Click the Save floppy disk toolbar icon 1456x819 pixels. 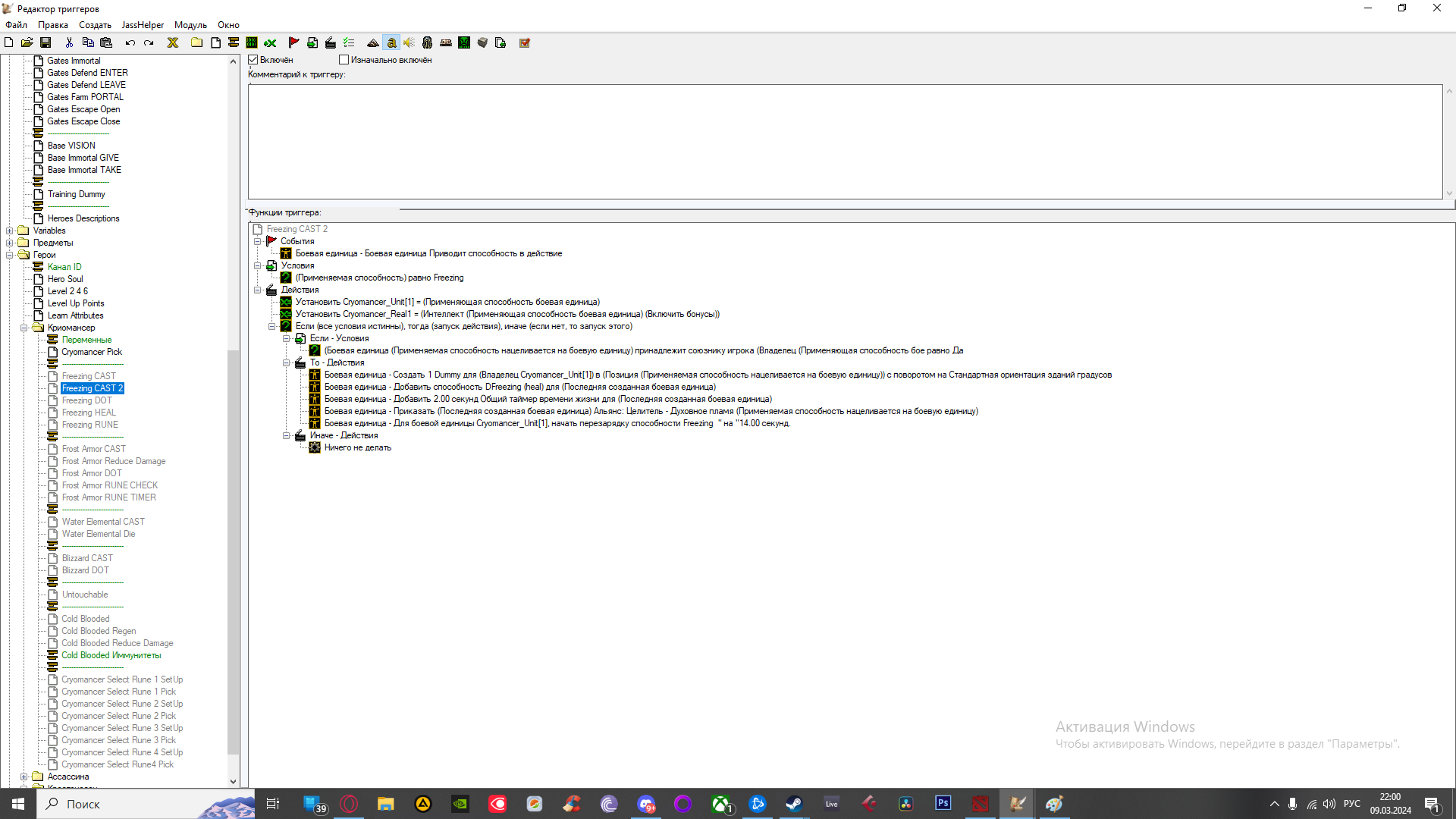click(x=45, y=43)
